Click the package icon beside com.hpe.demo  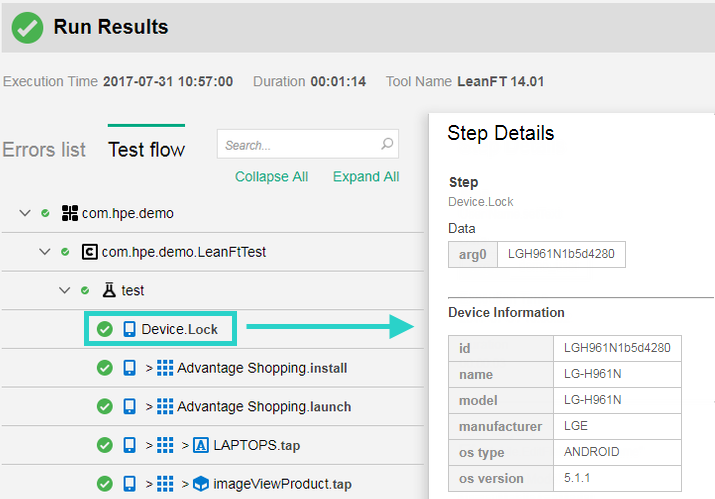point(69,213)
